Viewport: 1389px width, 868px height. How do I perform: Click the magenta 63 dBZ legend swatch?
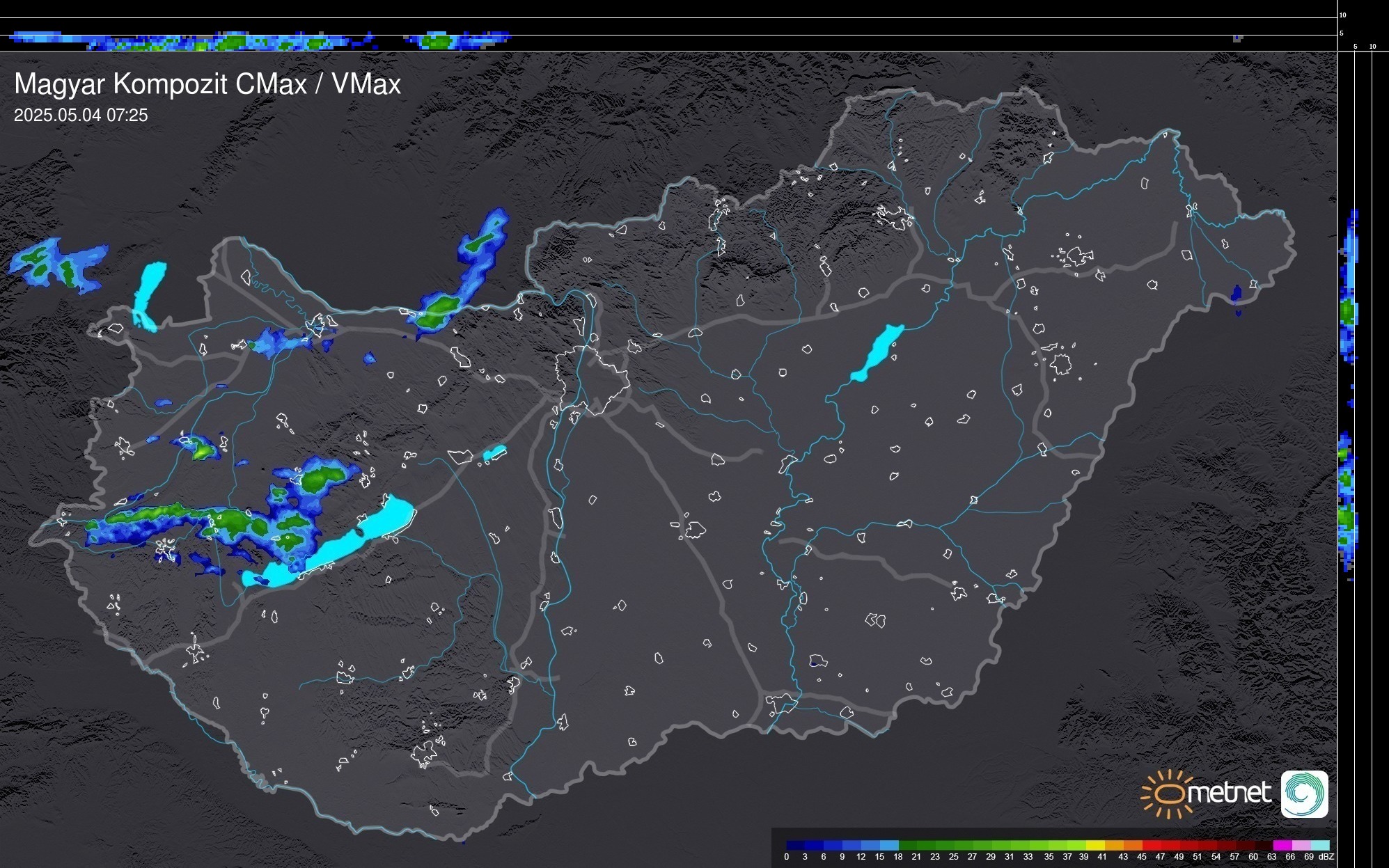[1282, 845]
